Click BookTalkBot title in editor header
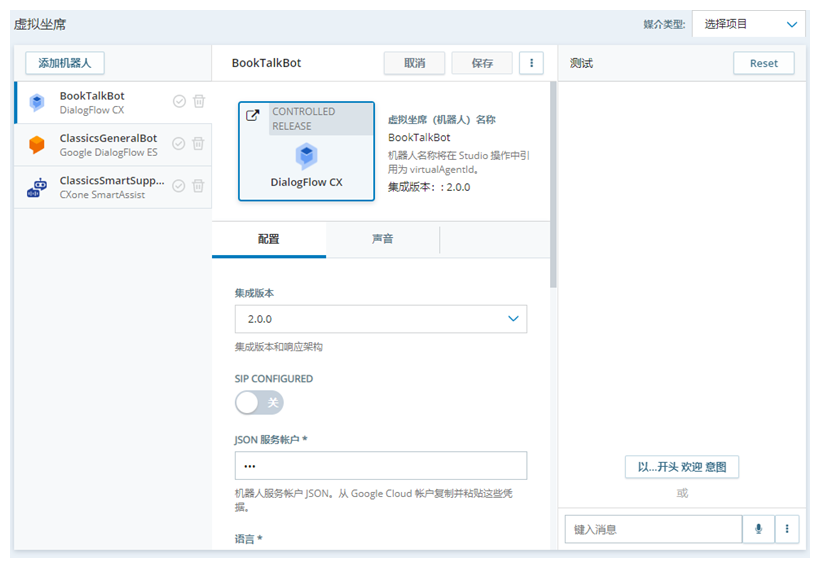Viewport: 817px width, 582px height. (x=266, y=63)
